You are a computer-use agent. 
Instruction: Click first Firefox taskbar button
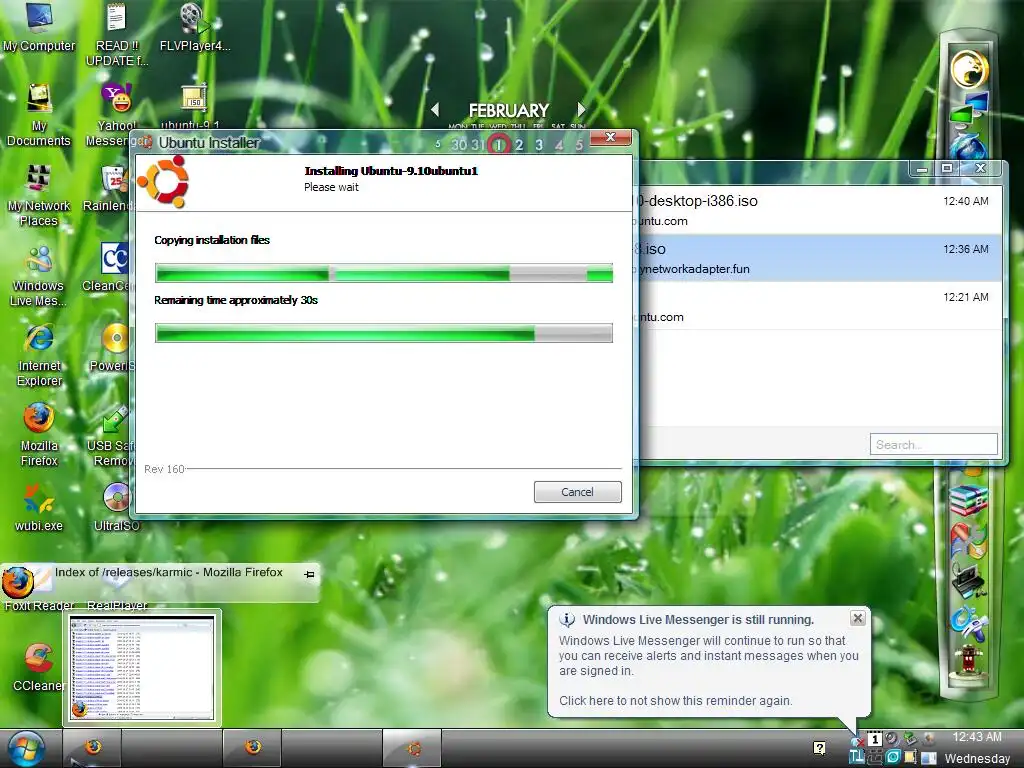click(92, 748)
